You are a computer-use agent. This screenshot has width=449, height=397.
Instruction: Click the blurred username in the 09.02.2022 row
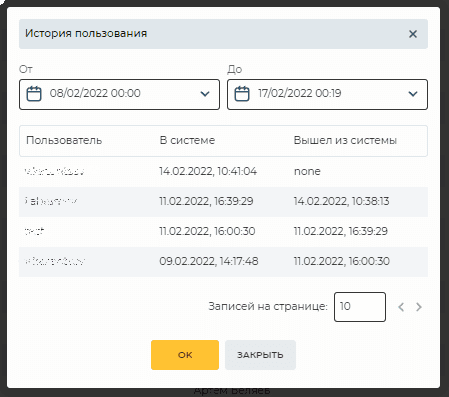click(55, 261)
